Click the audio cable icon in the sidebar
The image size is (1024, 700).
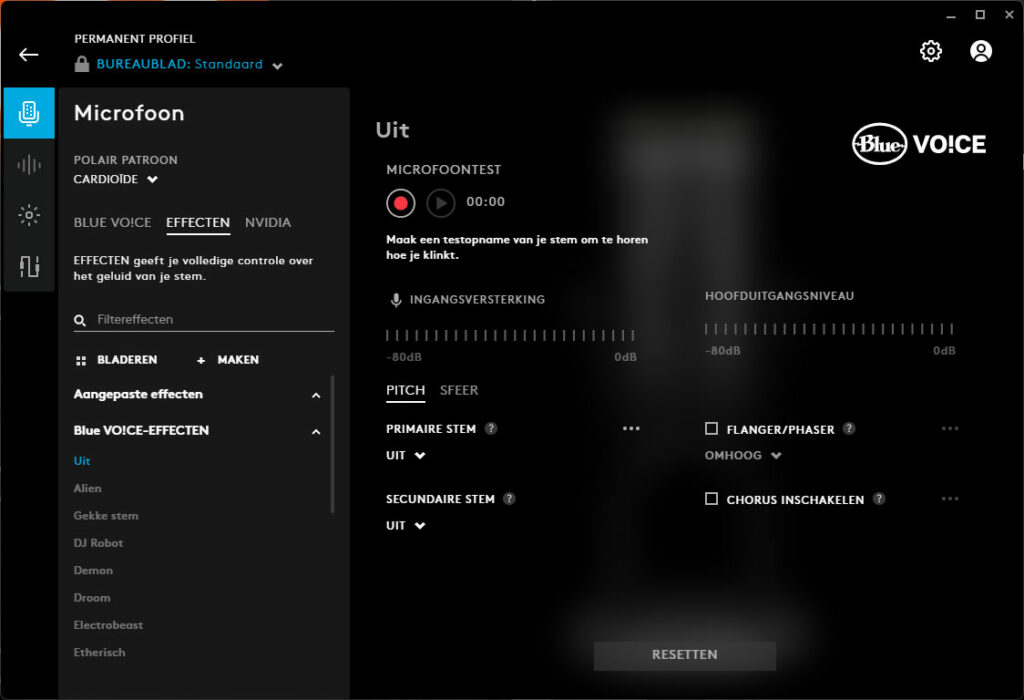[29, 266]
